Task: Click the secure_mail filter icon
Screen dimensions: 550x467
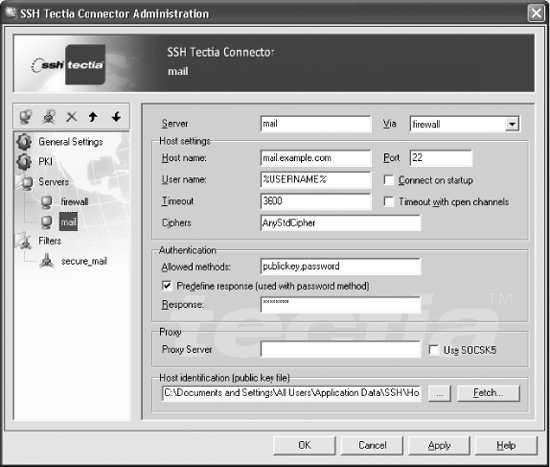Action: tap(47, 261)
